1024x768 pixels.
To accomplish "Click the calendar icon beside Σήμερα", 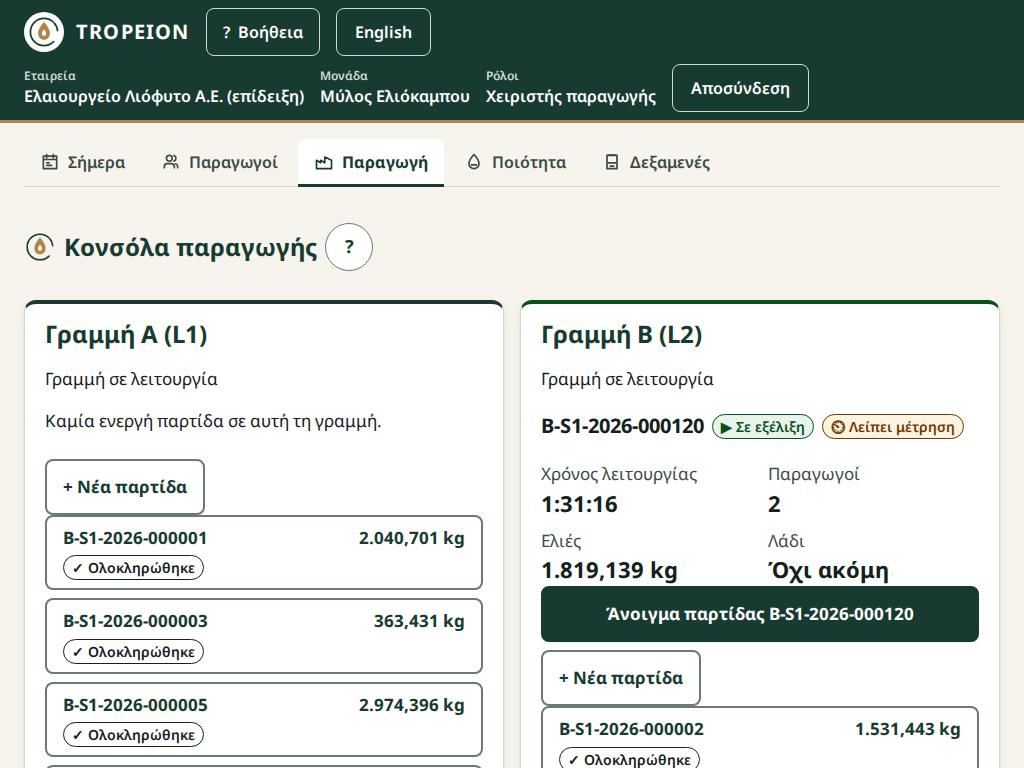I will [x=50, y=162].
